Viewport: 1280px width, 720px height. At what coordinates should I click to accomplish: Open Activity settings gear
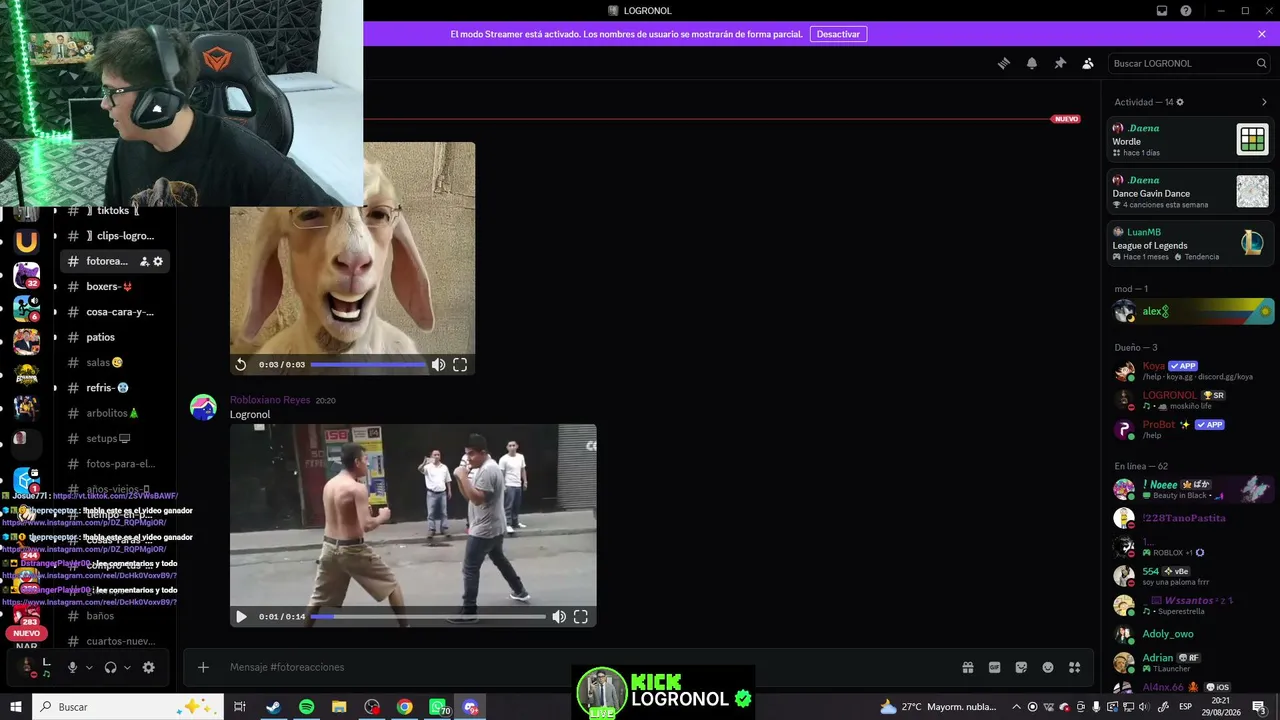[x=1180, y=102]
